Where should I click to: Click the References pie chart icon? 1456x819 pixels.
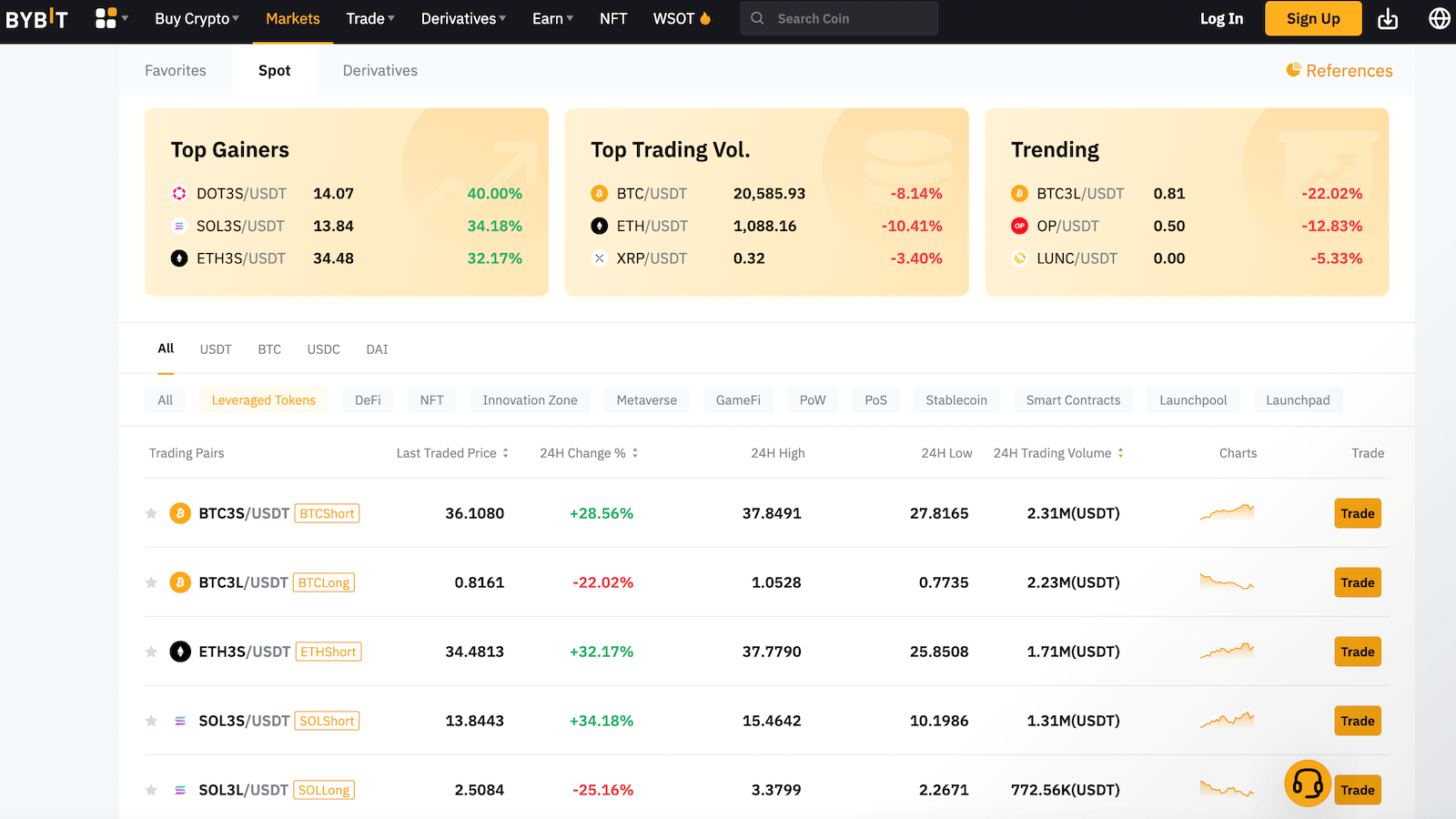point(1293,70)
